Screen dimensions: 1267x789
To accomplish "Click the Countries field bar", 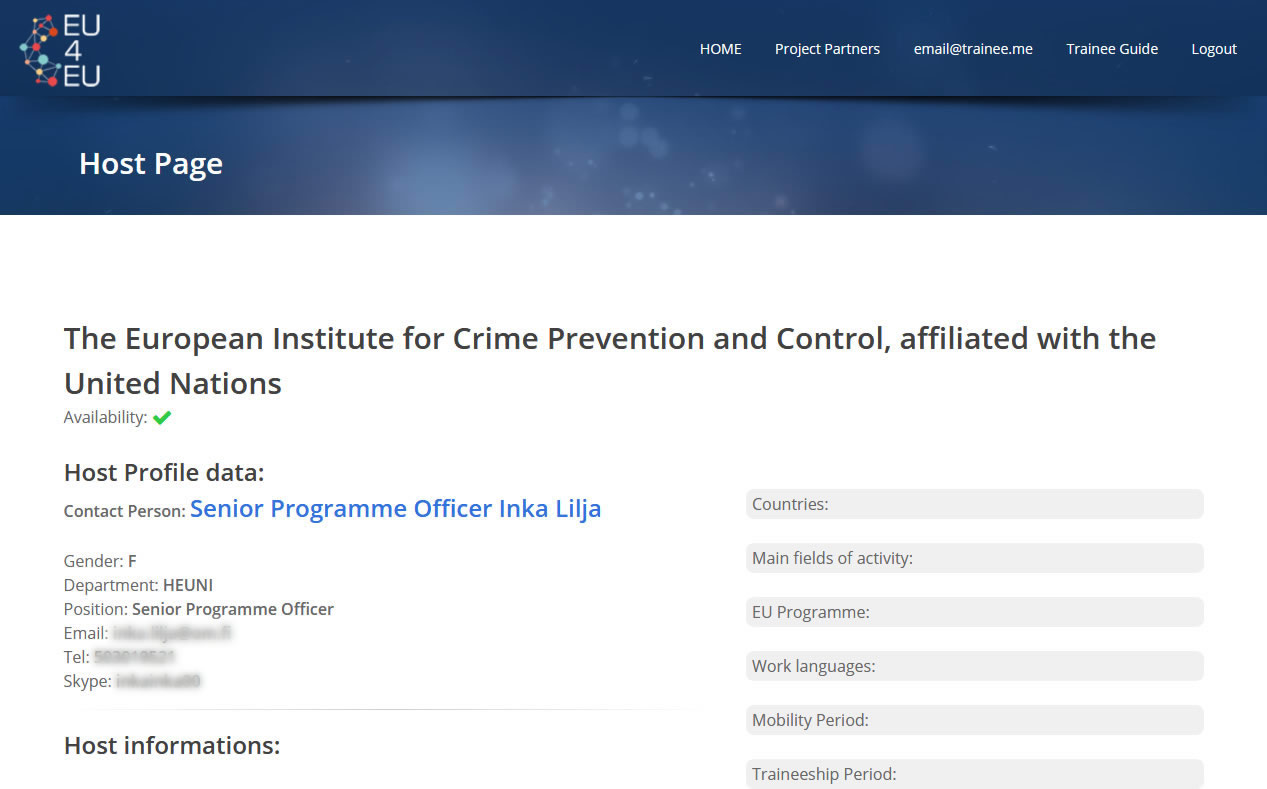I will pos(975,504).
